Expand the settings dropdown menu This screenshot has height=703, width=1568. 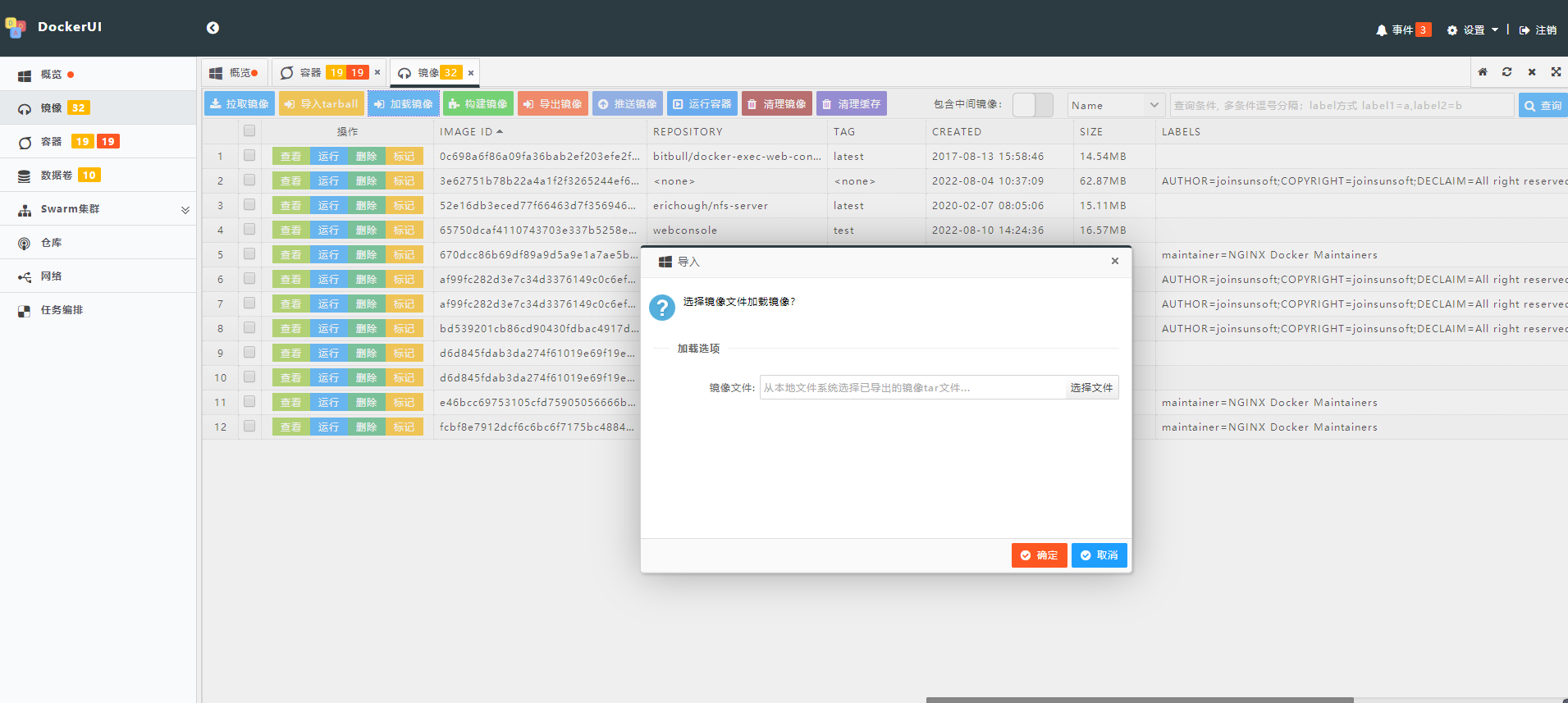pyautogui.click(x=1473, y=30)
